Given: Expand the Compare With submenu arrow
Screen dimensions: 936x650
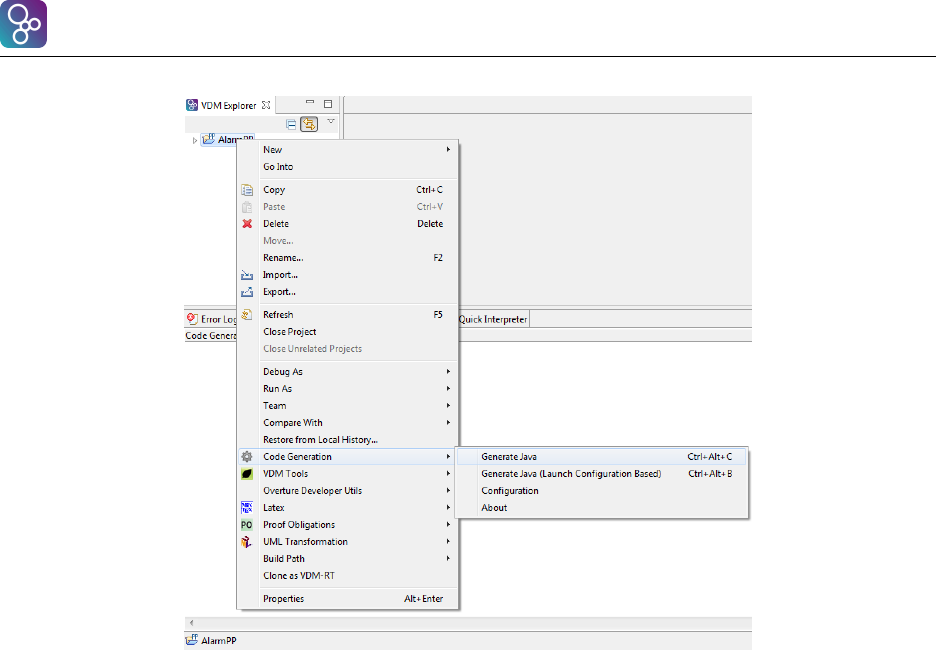Looking at the screenshot, I should click(x=448, y=423).
